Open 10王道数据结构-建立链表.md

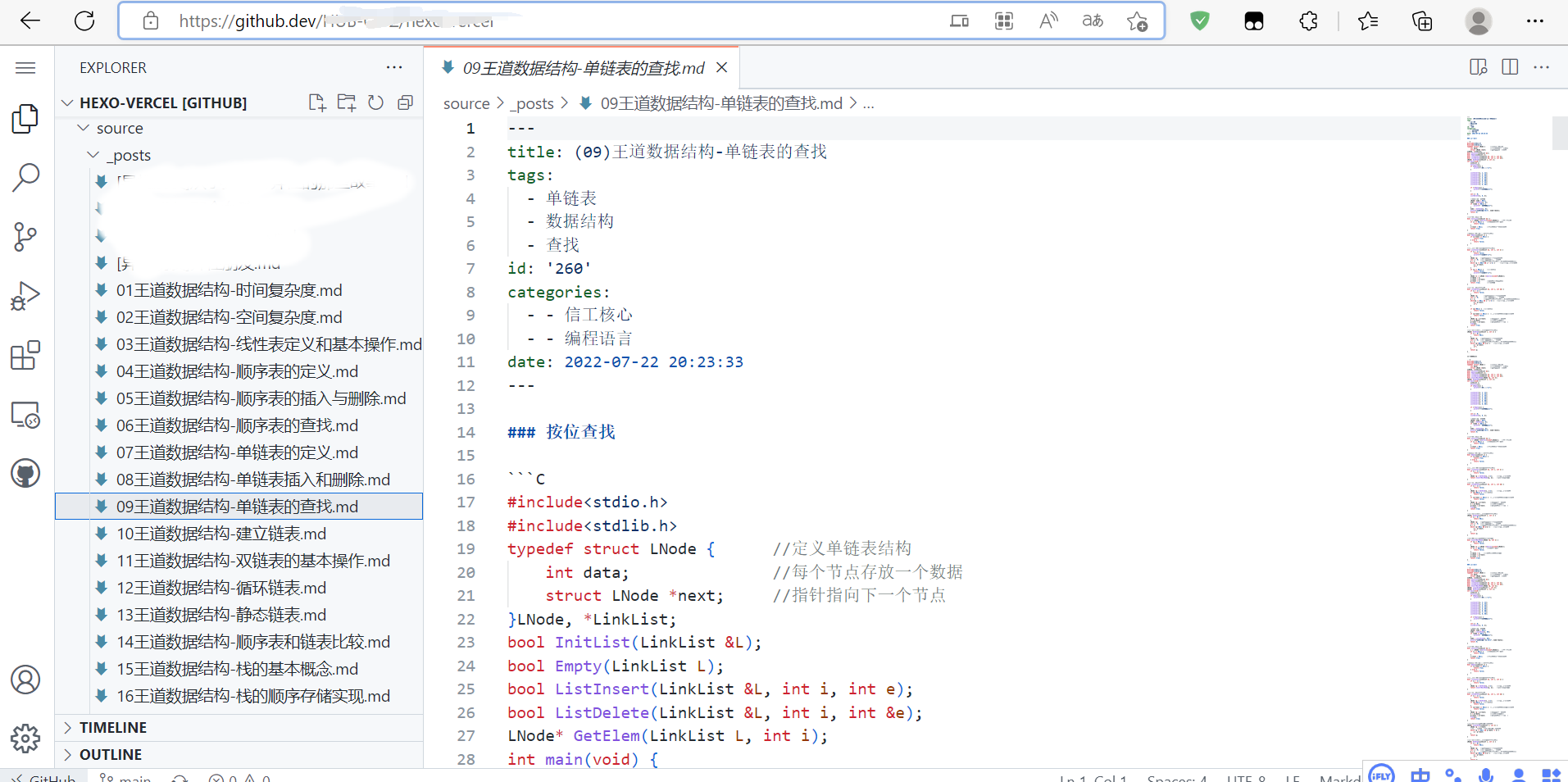point(221,534)
